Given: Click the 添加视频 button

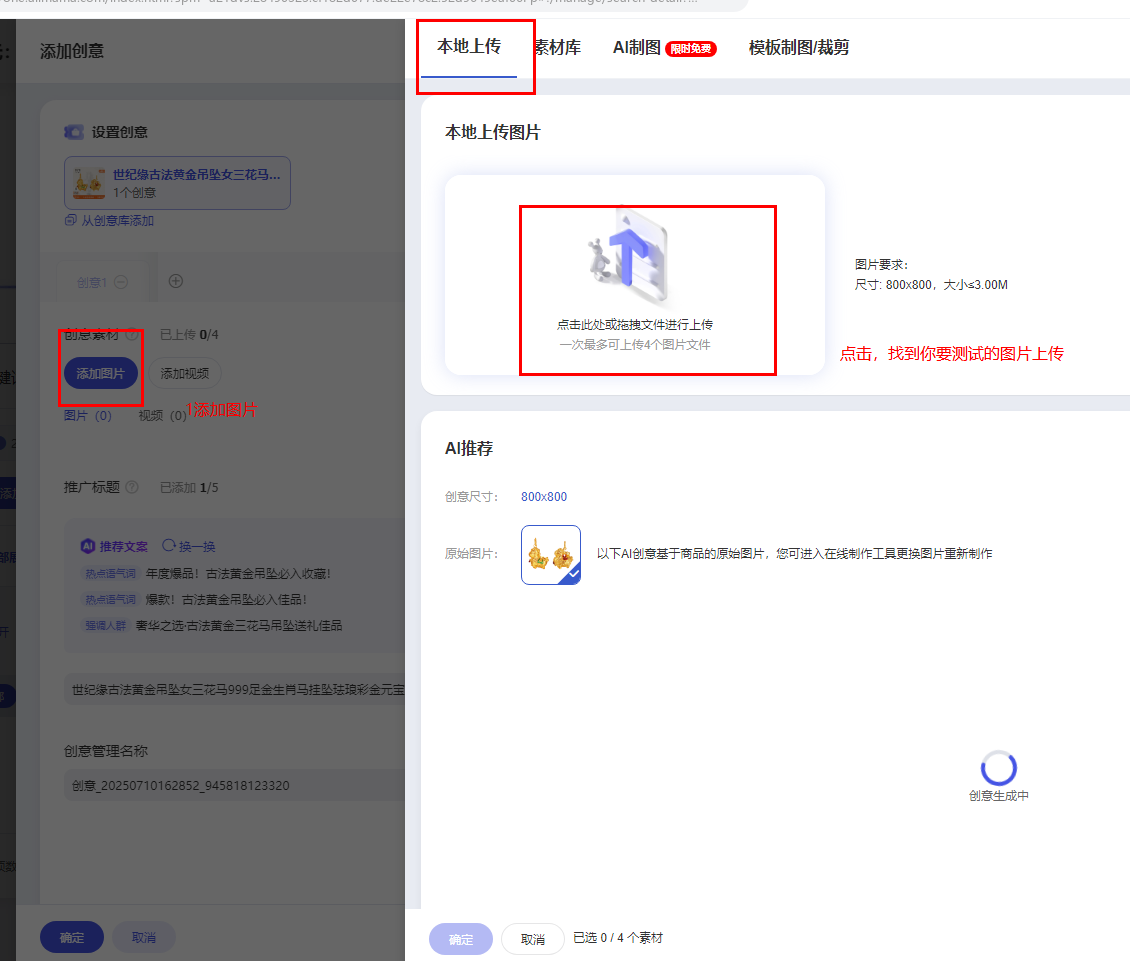Looking at the screenshot, I should pyautogui.click(x=185, y=373).
